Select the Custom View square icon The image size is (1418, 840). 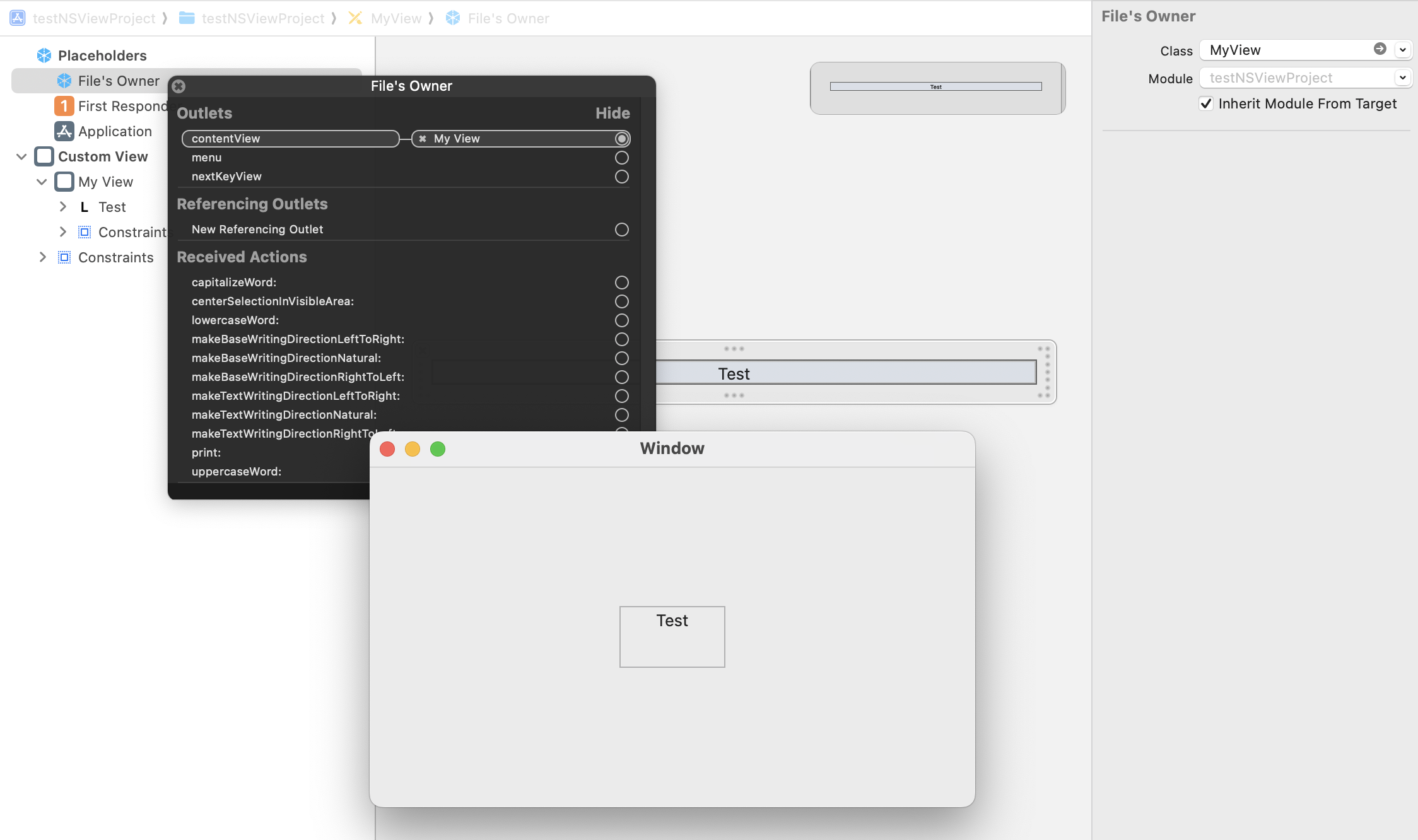[x=44, y=156]
